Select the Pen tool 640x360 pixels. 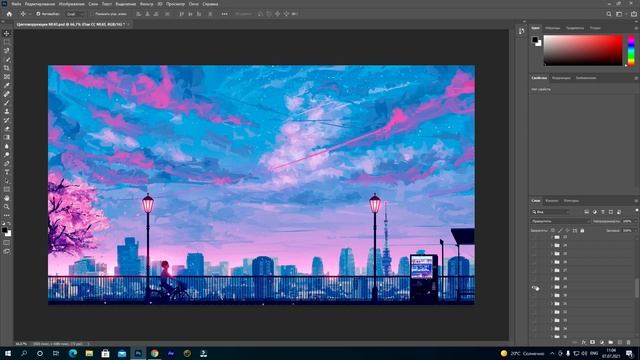pos(7,163)
